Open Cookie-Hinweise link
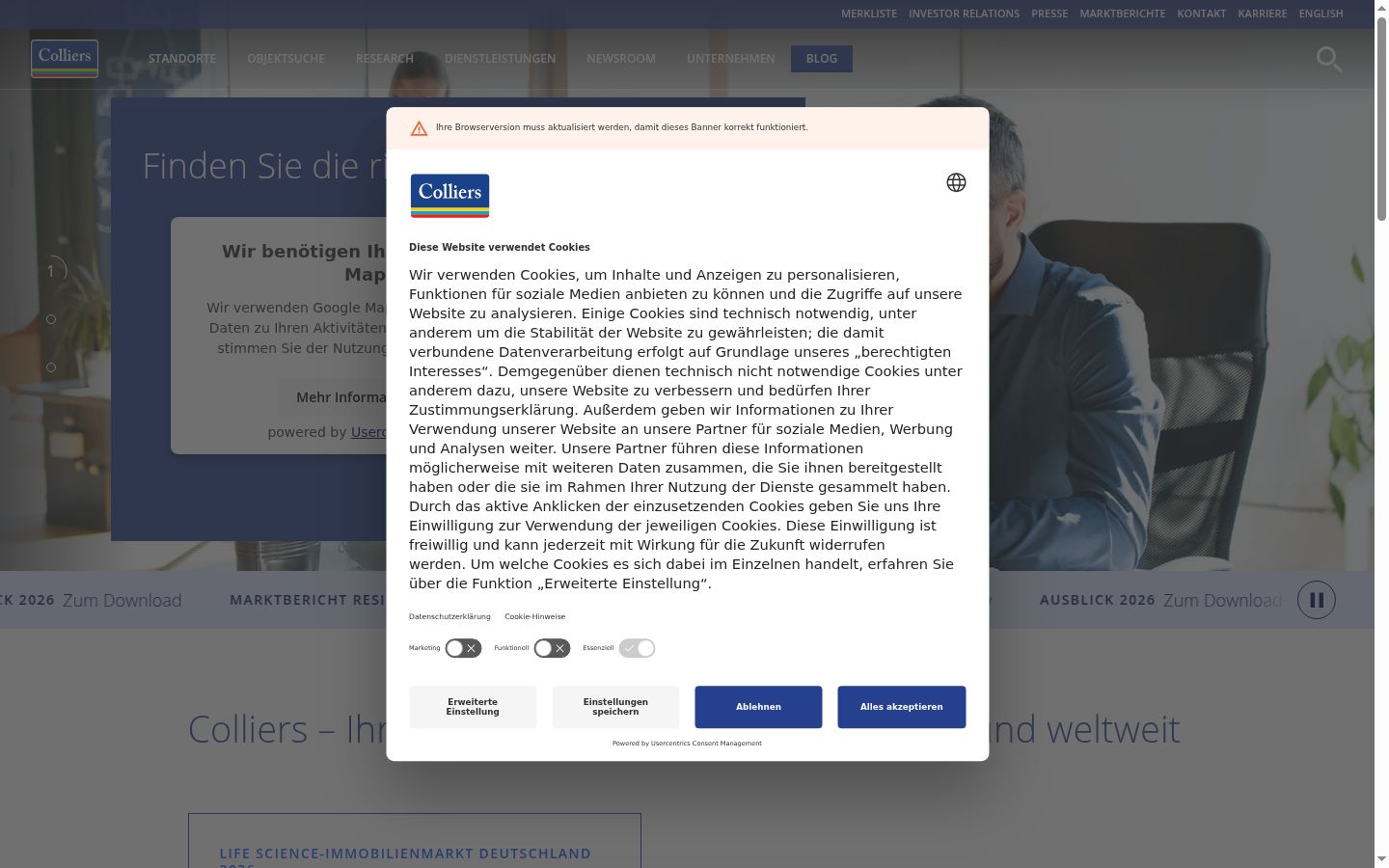 [534, 616]
